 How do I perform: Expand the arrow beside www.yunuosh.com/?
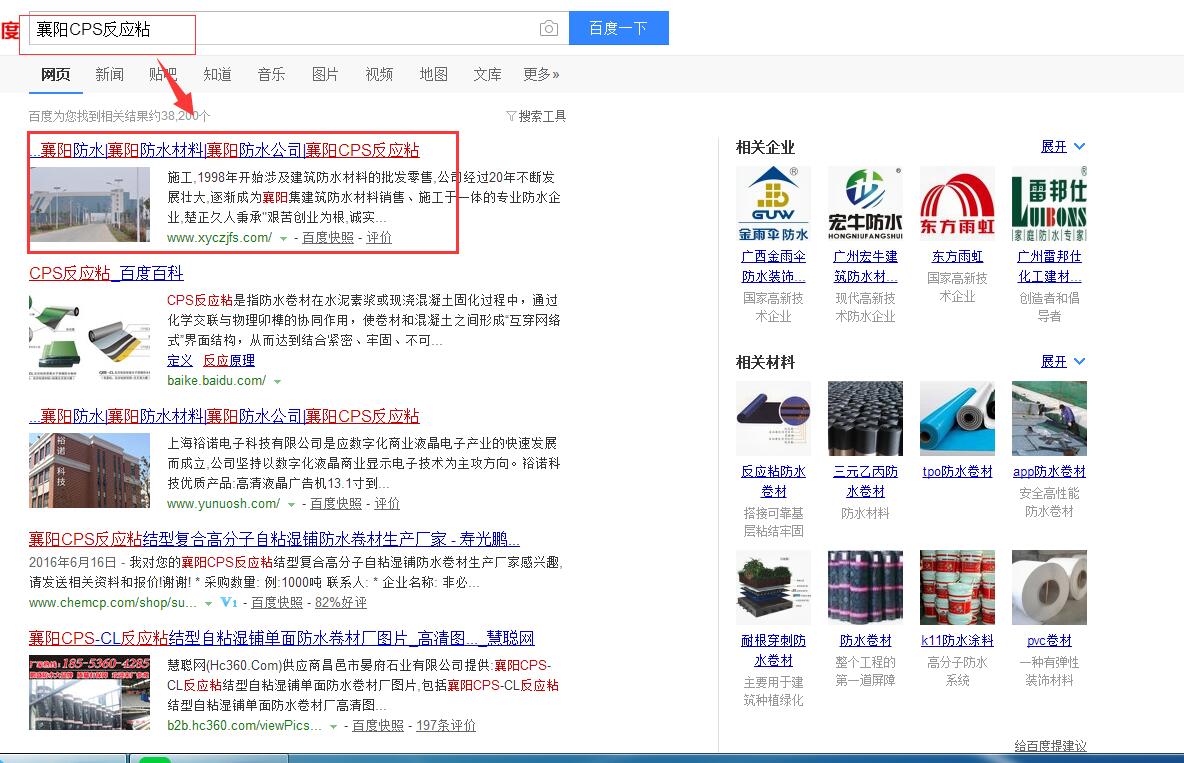point(291,505)
